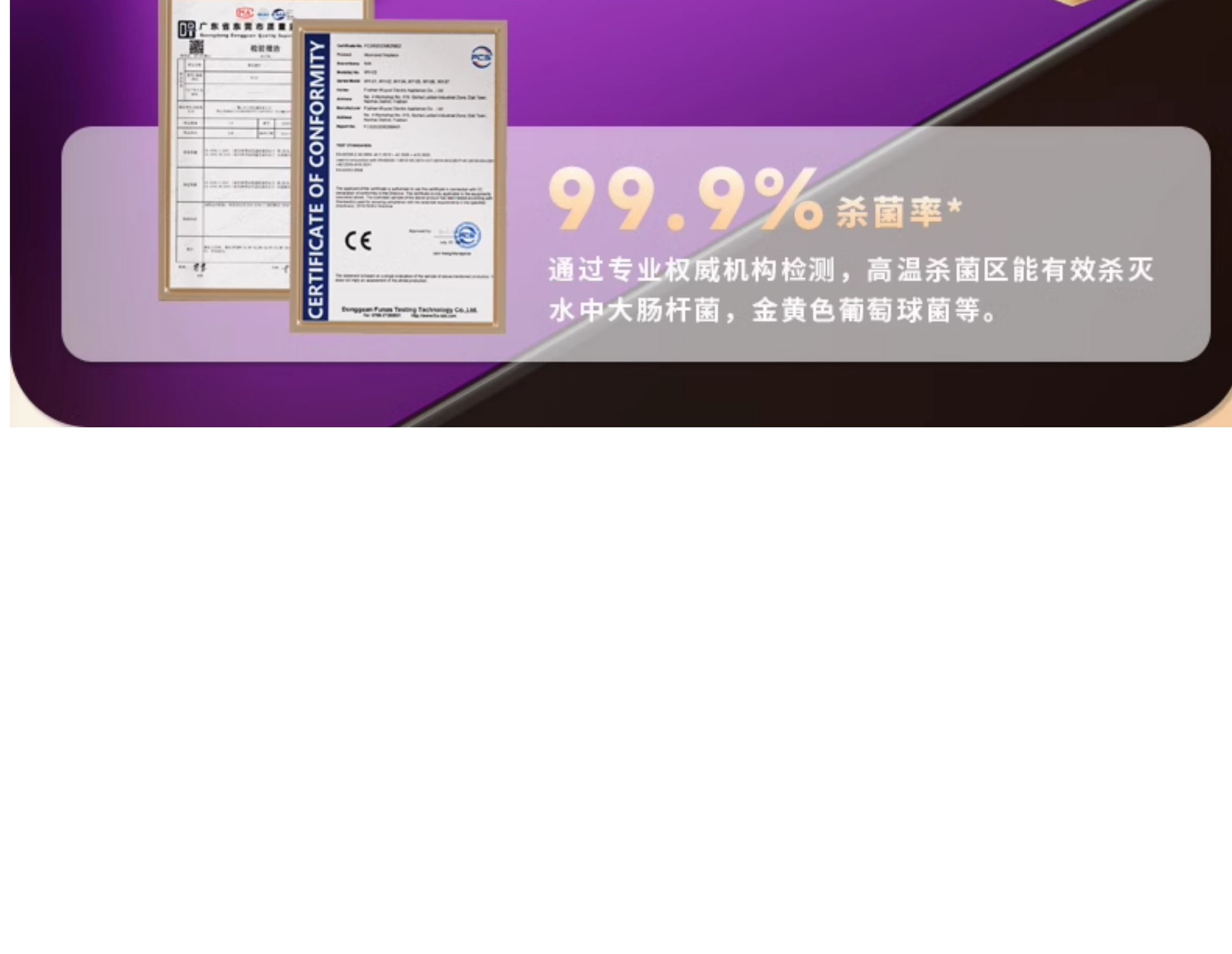Click the blue round PCS stamp seal
This screenshot has height=954, width=1232.
coord(467,235)
